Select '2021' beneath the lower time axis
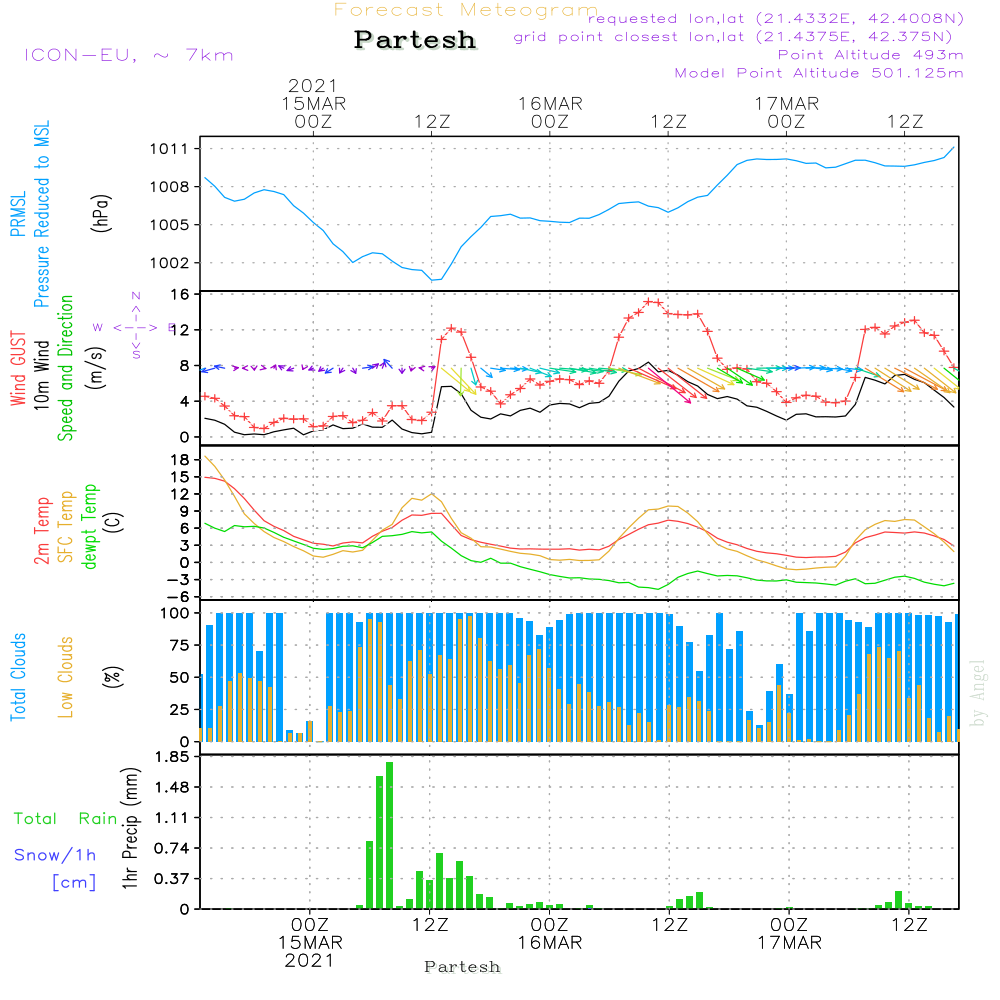1000x1000 pixels. point(309,961)
